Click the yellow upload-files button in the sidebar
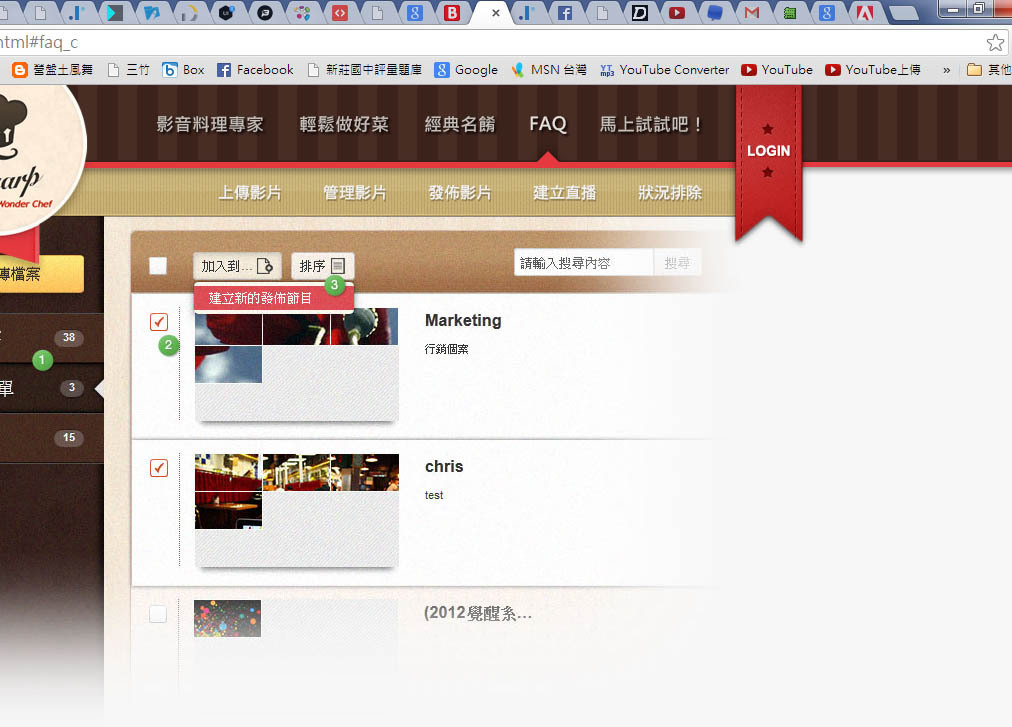1012x727 pixels. [41, 274]
